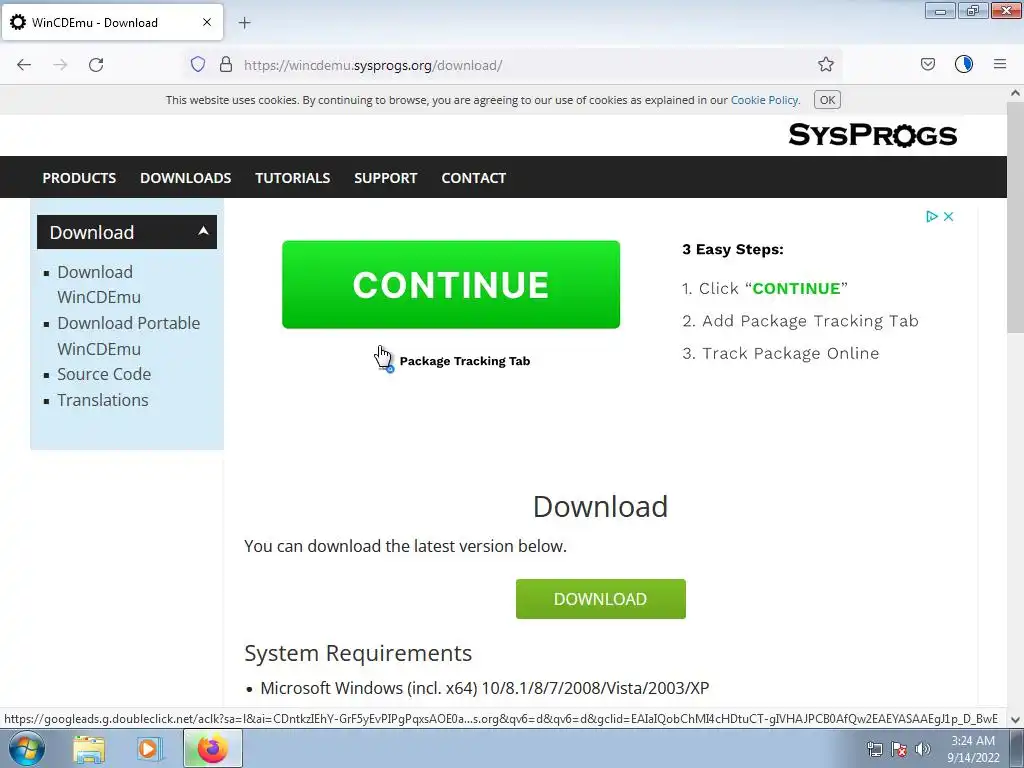Dismiss cookie notice with OK button

827,100
